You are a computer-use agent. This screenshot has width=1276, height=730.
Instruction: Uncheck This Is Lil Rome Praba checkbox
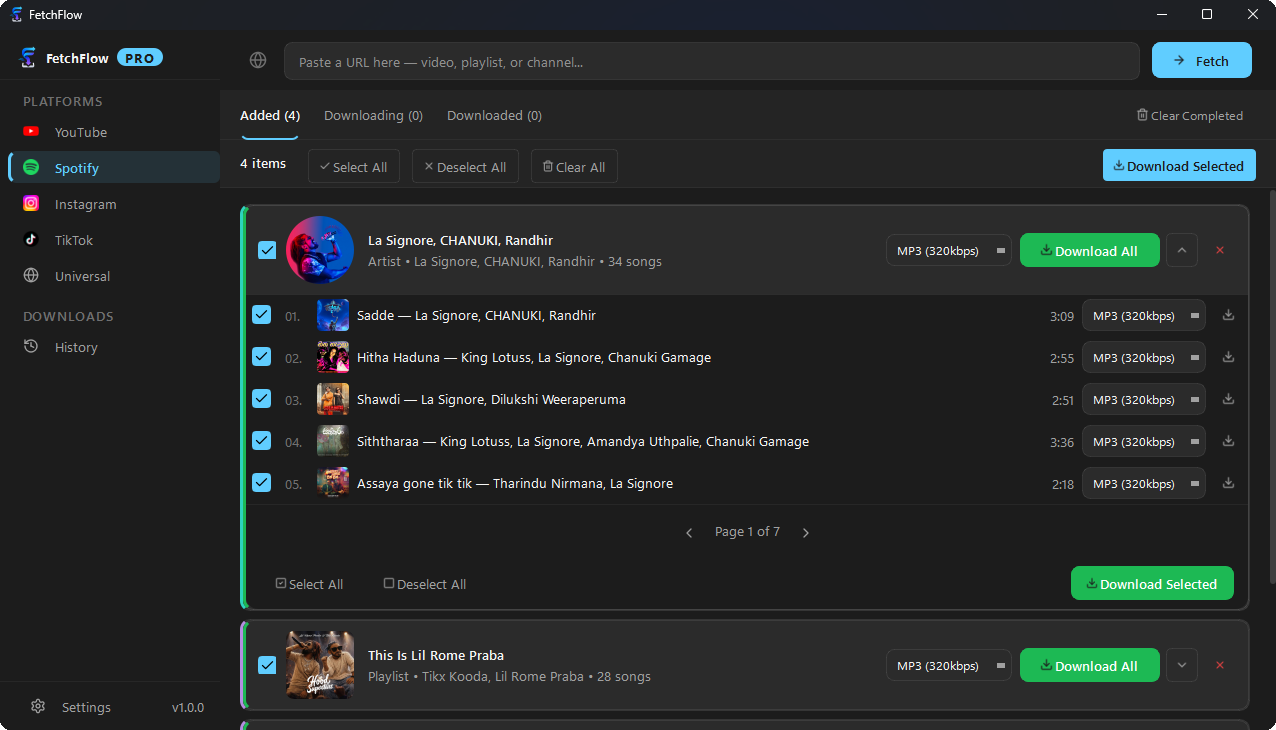tap(267, 665)
